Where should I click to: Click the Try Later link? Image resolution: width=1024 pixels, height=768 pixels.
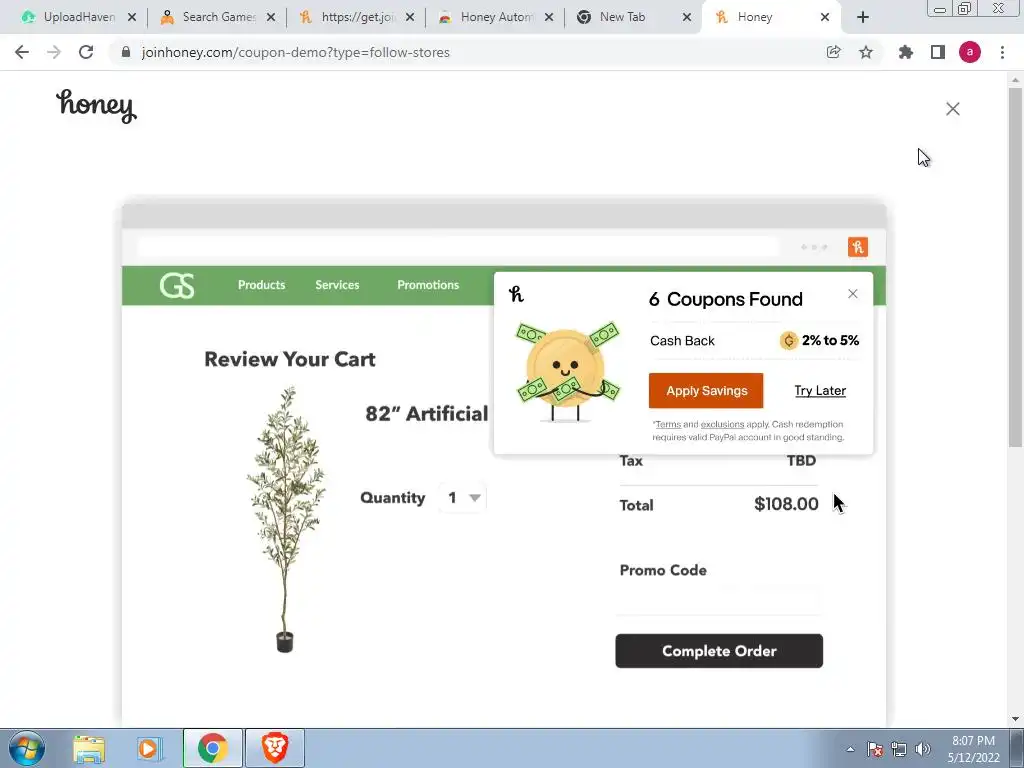tap(820, 391)
